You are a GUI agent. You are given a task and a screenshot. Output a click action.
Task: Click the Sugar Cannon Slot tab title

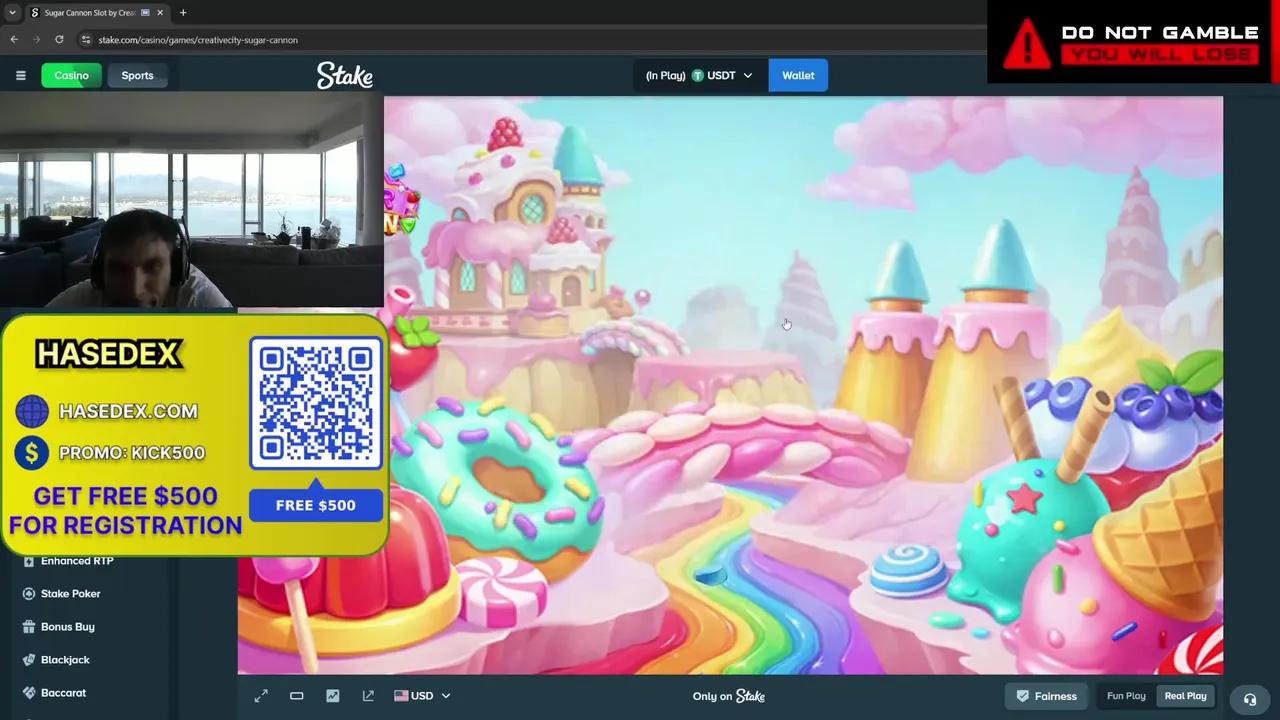(x=90, y=13)
